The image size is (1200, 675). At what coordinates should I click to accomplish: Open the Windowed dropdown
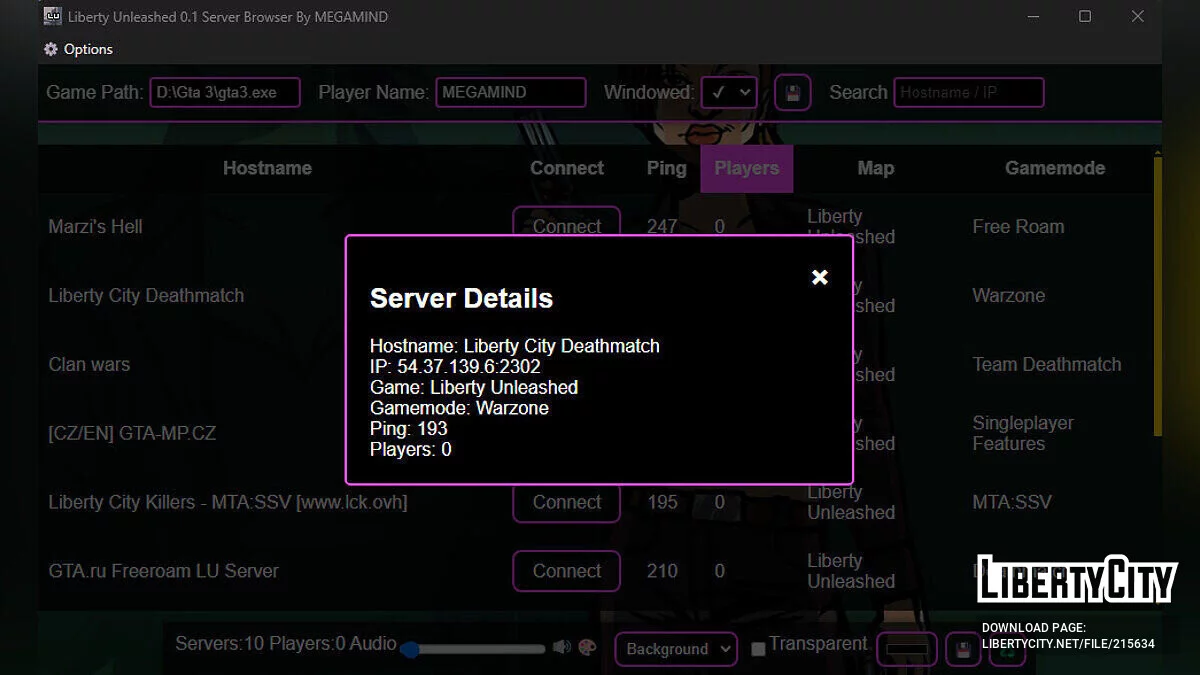(x=728, y=93)
